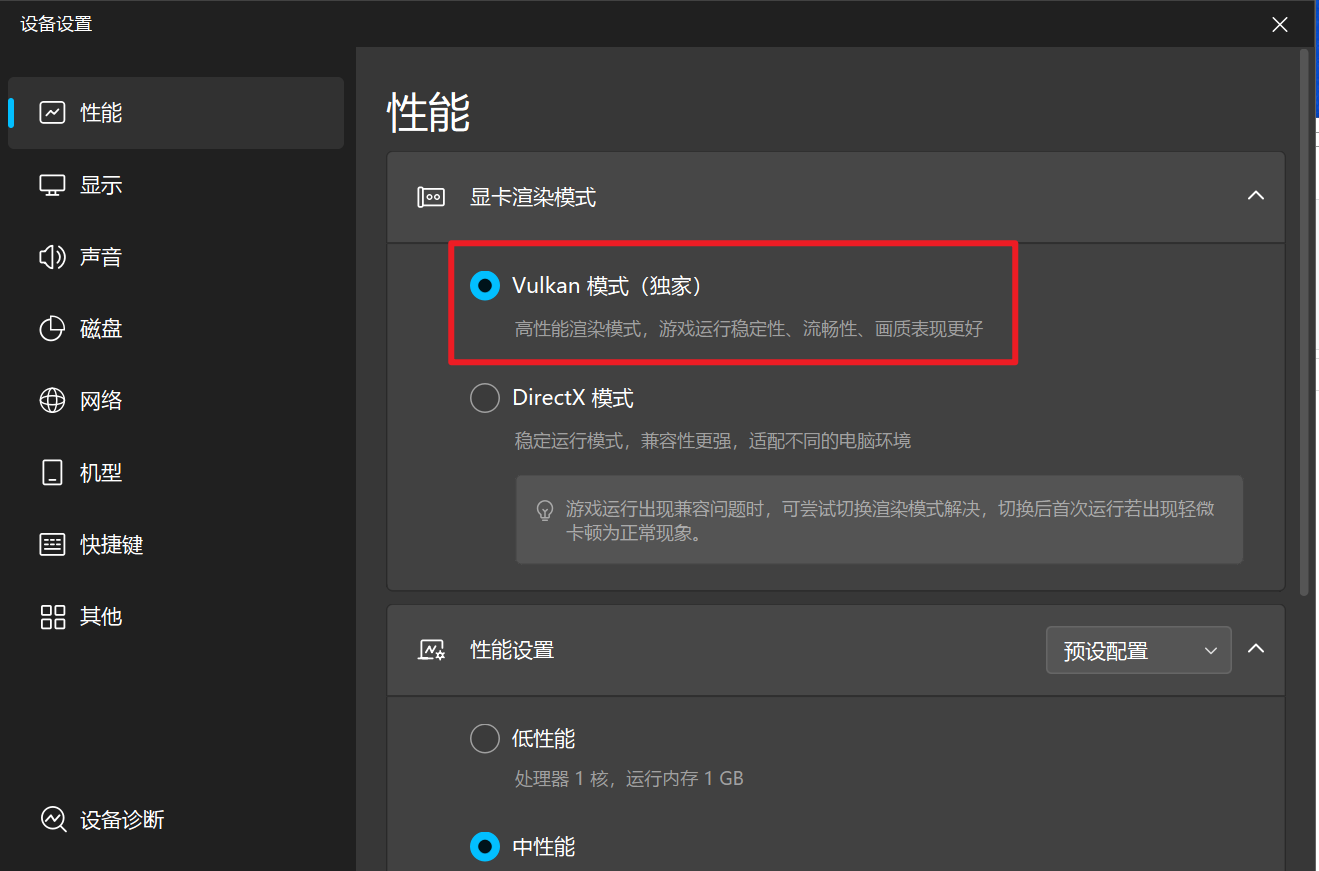Select the 低性能 radio button
Image resolution: width=1319 pixels, height=871 pixels.
[x=485, y=739]
